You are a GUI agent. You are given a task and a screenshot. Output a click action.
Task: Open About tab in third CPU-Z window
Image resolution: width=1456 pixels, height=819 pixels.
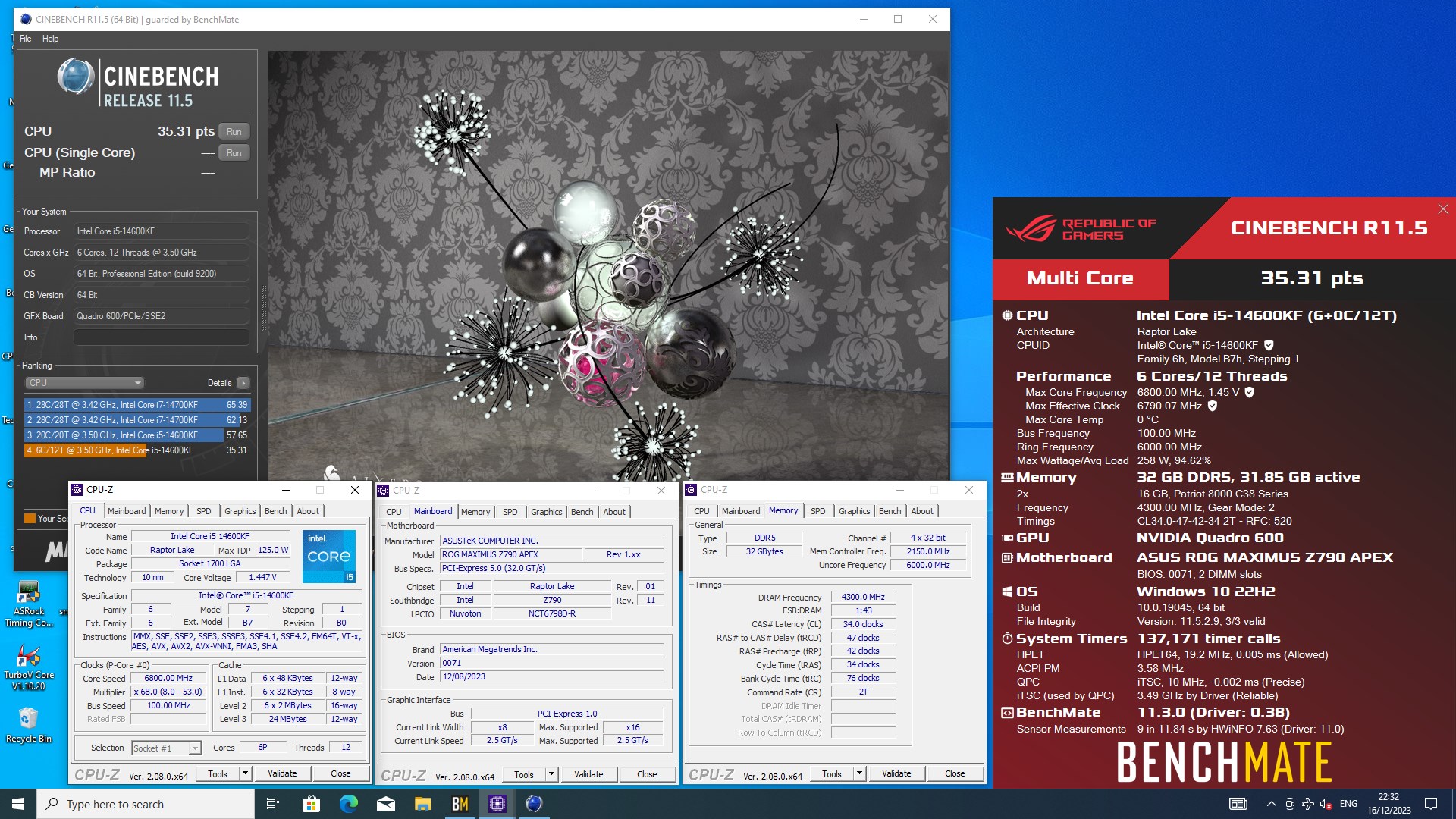(x=922, y=511)
